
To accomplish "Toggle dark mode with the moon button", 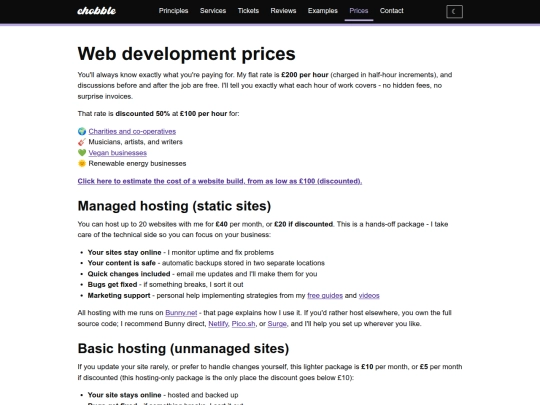I will (454, 11).
